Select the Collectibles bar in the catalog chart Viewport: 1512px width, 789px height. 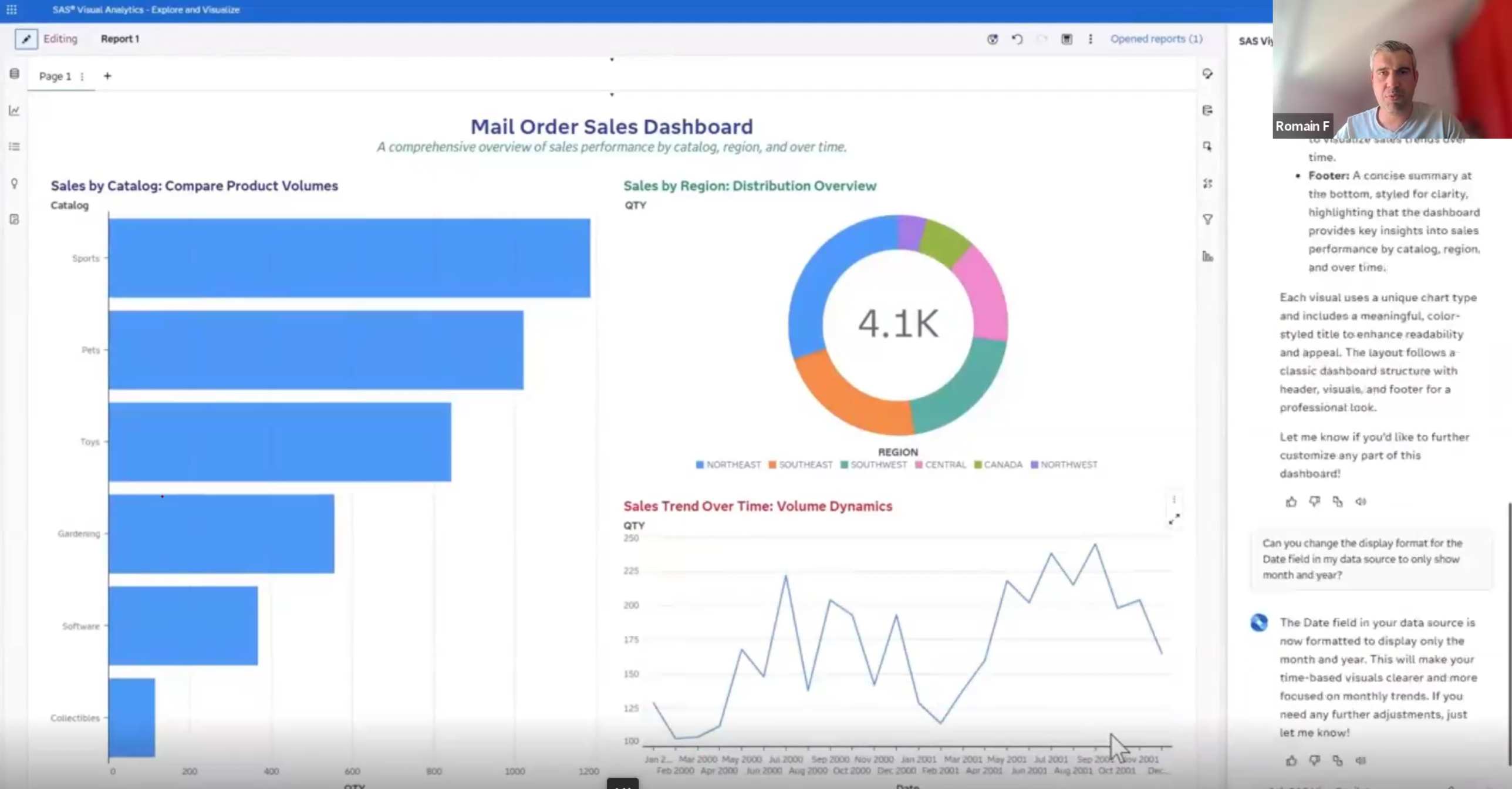click(x=131, y=717)
